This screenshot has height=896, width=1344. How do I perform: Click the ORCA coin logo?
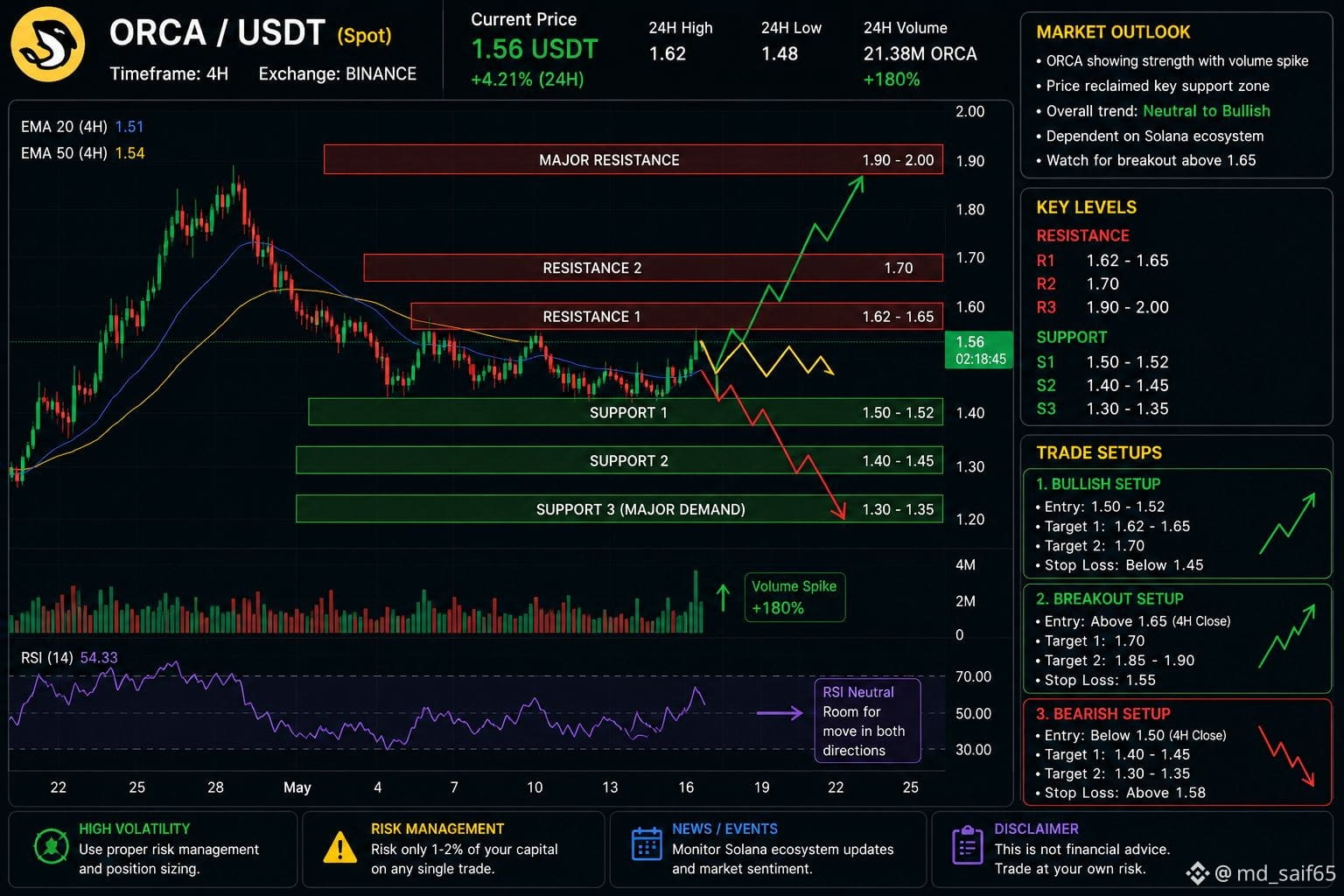[48, 44]
